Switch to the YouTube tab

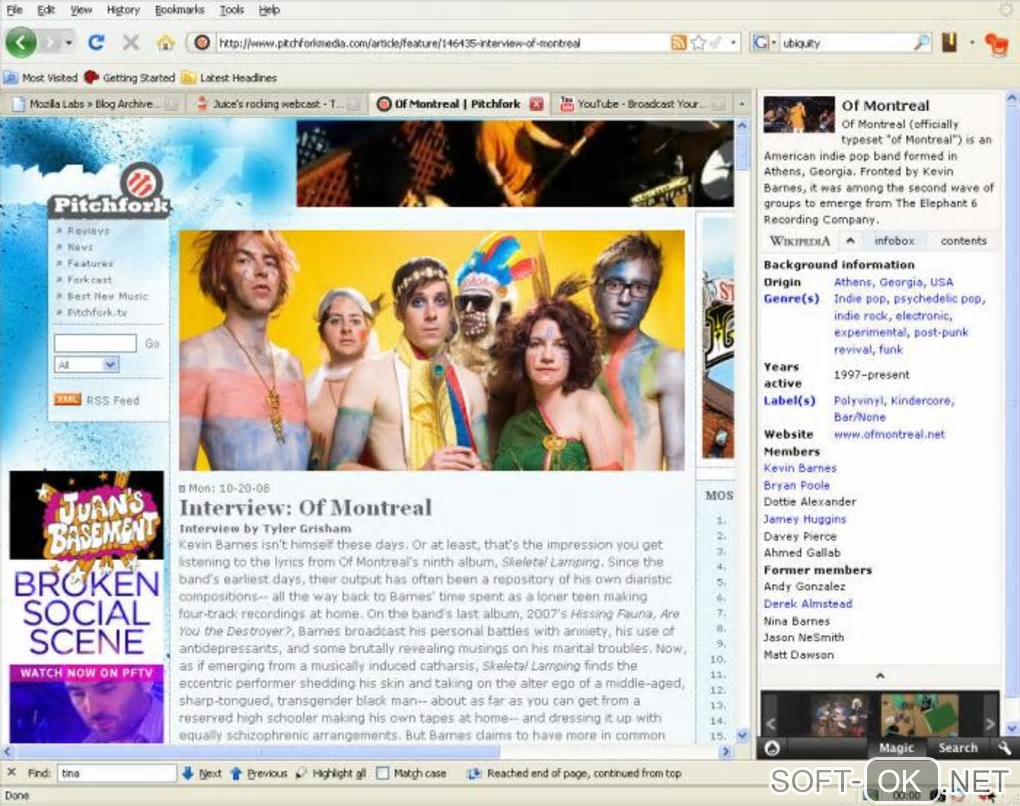(x=633, y=104)
